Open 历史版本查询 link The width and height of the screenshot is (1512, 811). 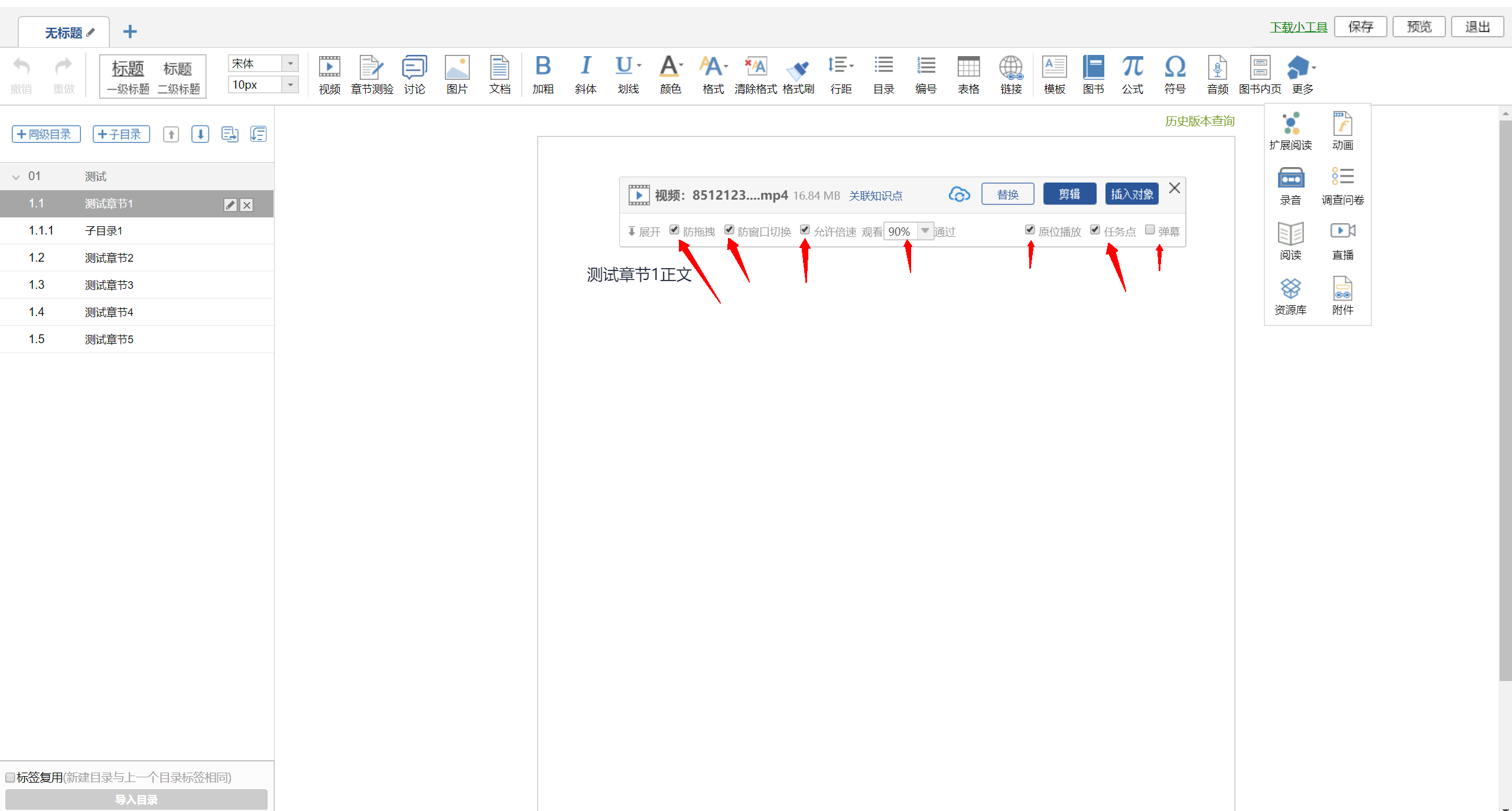(x=1199, y=121)
